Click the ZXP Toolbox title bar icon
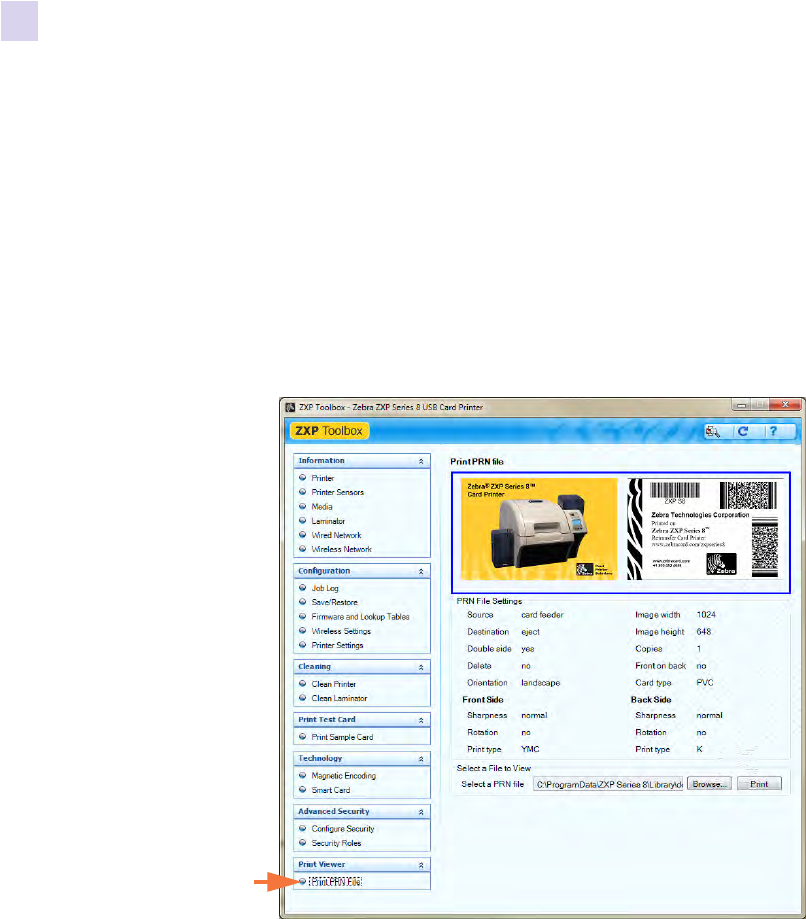 290,407
